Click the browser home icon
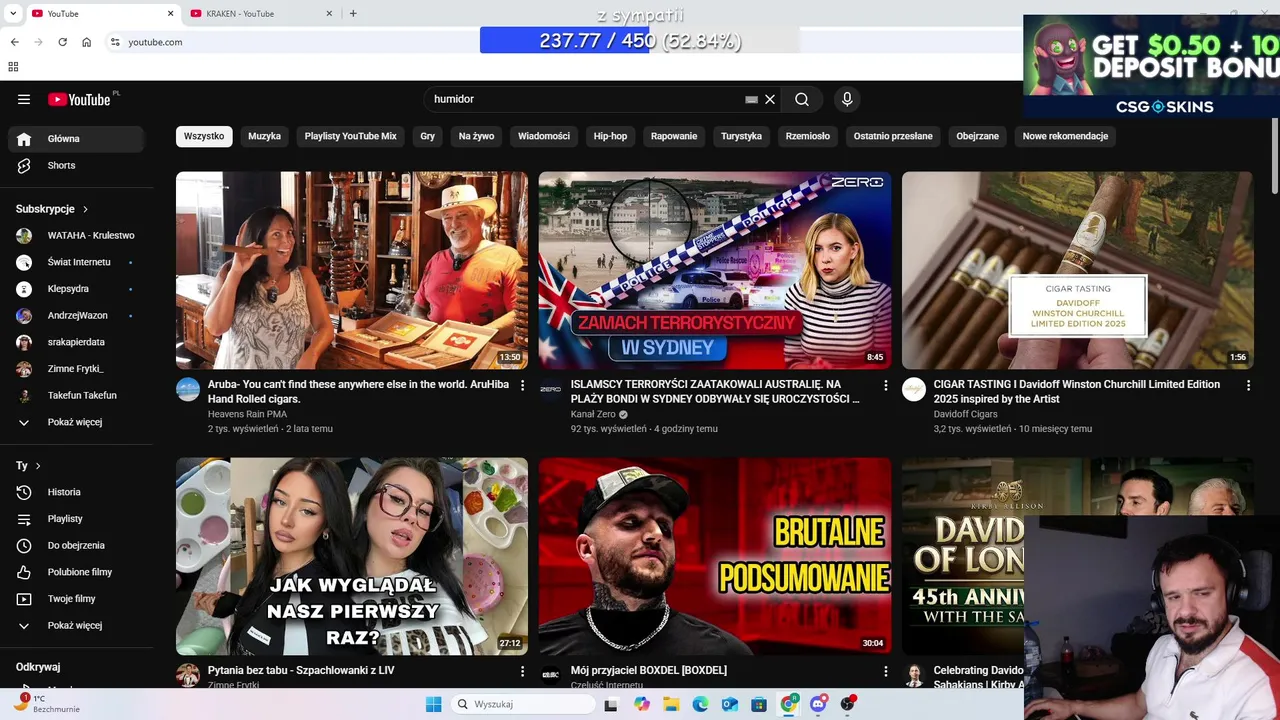 87,42
